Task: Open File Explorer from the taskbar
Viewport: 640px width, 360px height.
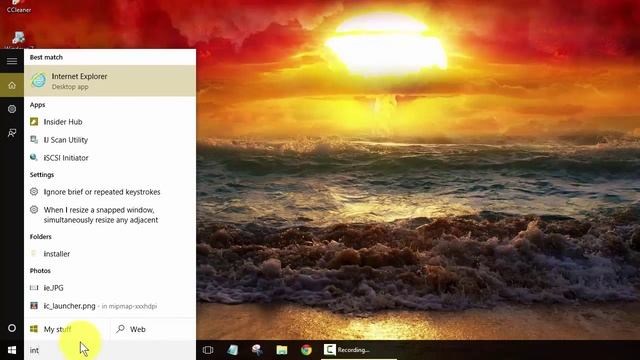Action: [x=282, y=350]
